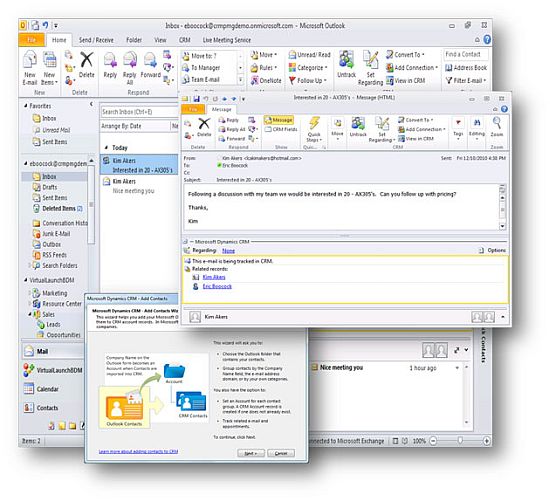Open Categorize dropdown in main ribbon
Viewport: 550px width, 501px height.
pyautogui.click(x=308, y=68)
